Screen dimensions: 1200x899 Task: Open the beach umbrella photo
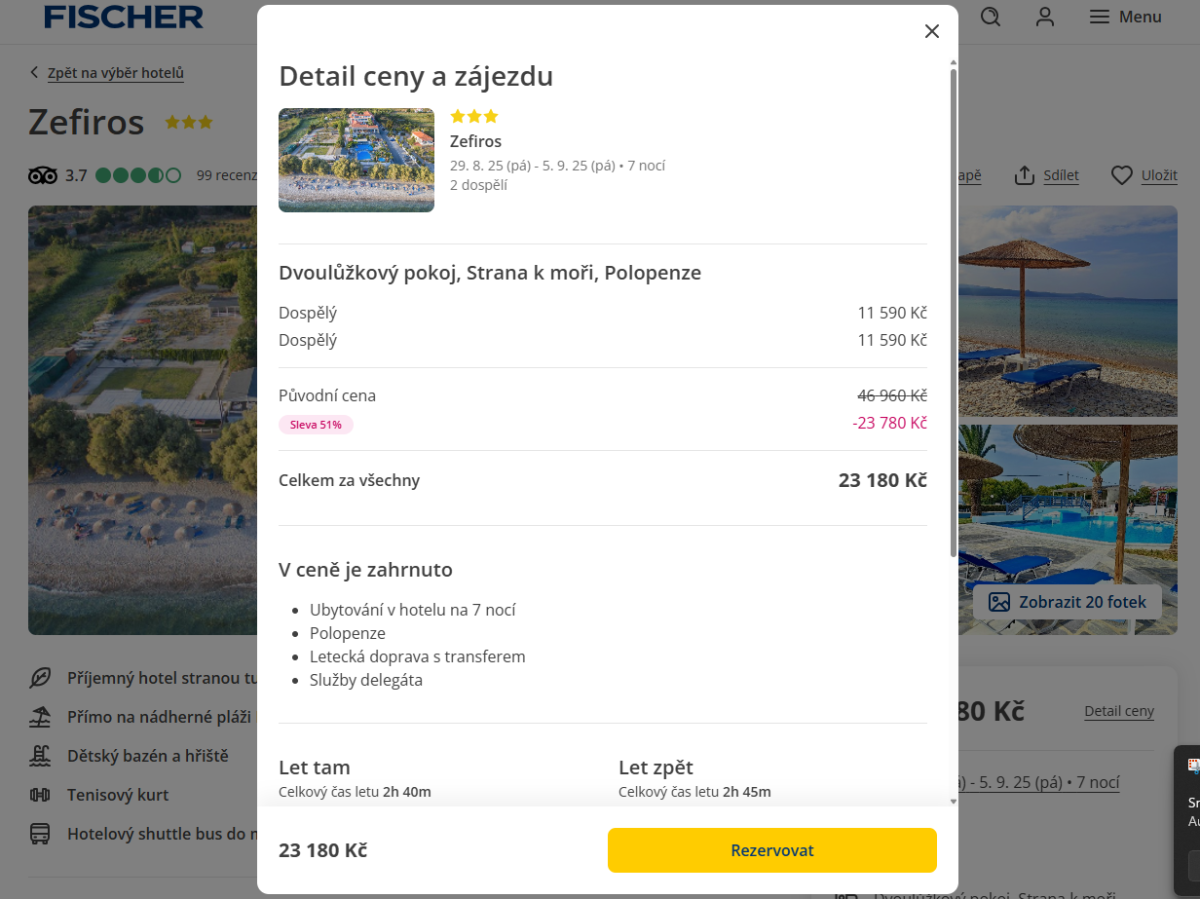(1068, 311)
